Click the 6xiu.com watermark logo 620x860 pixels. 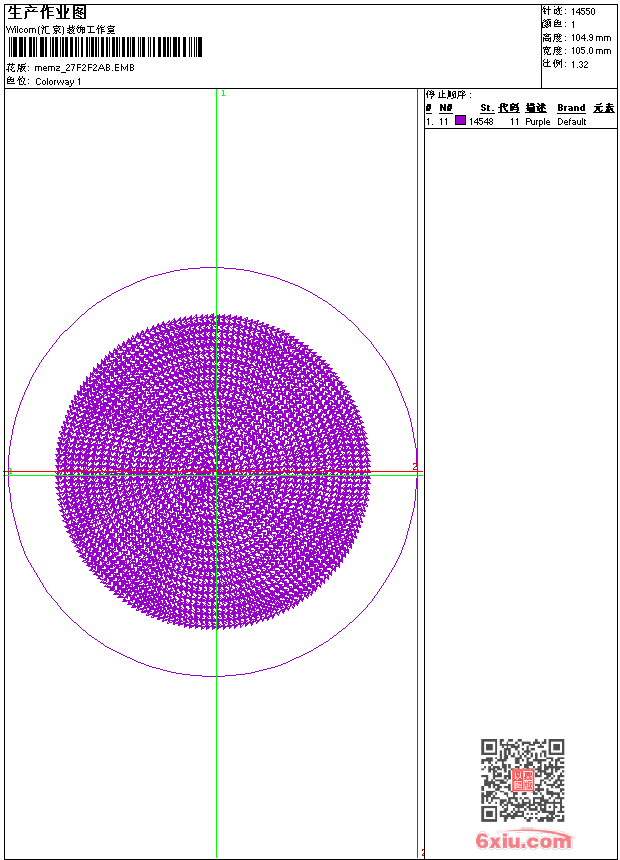524,841
